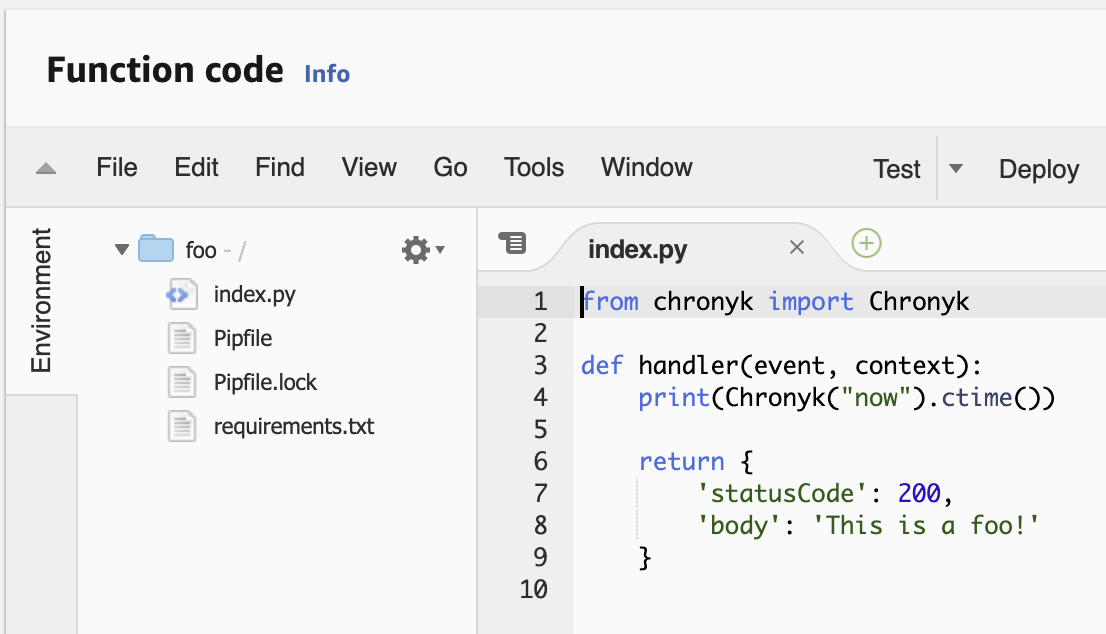Screen dimensions: 1106x634
Task: Open the File menu
Action: (x=117, y=168)
